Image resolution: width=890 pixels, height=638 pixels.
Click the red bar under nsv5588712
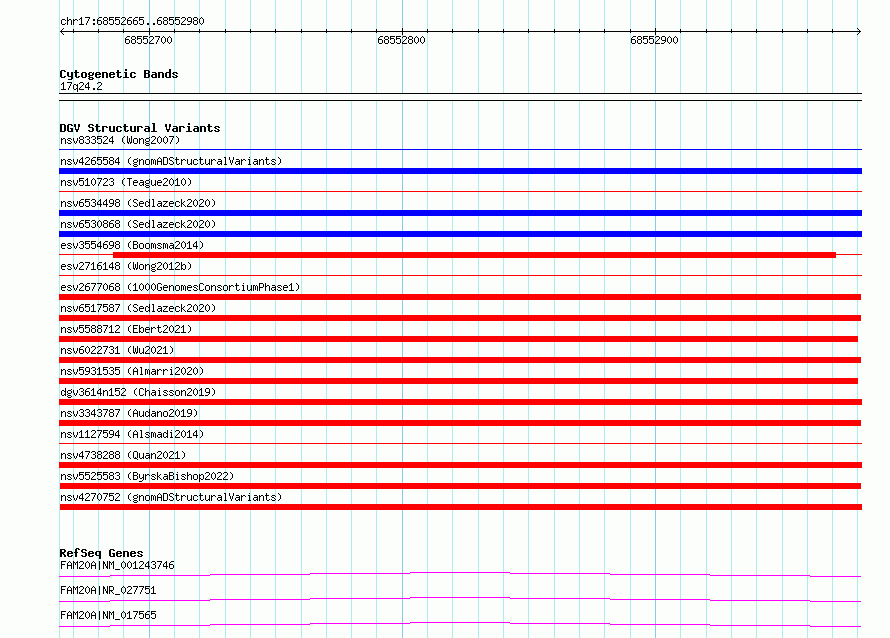pyautogui.click(x=459, y=339)
